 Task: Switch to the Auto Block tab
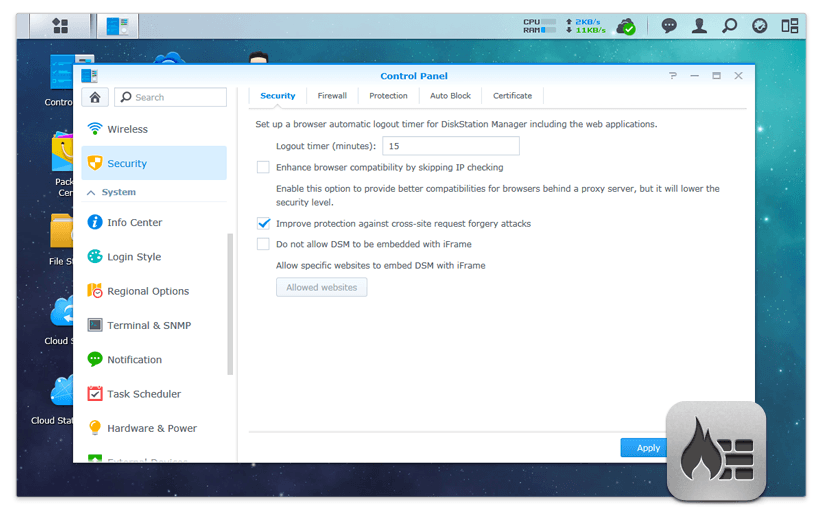(450, 96)
